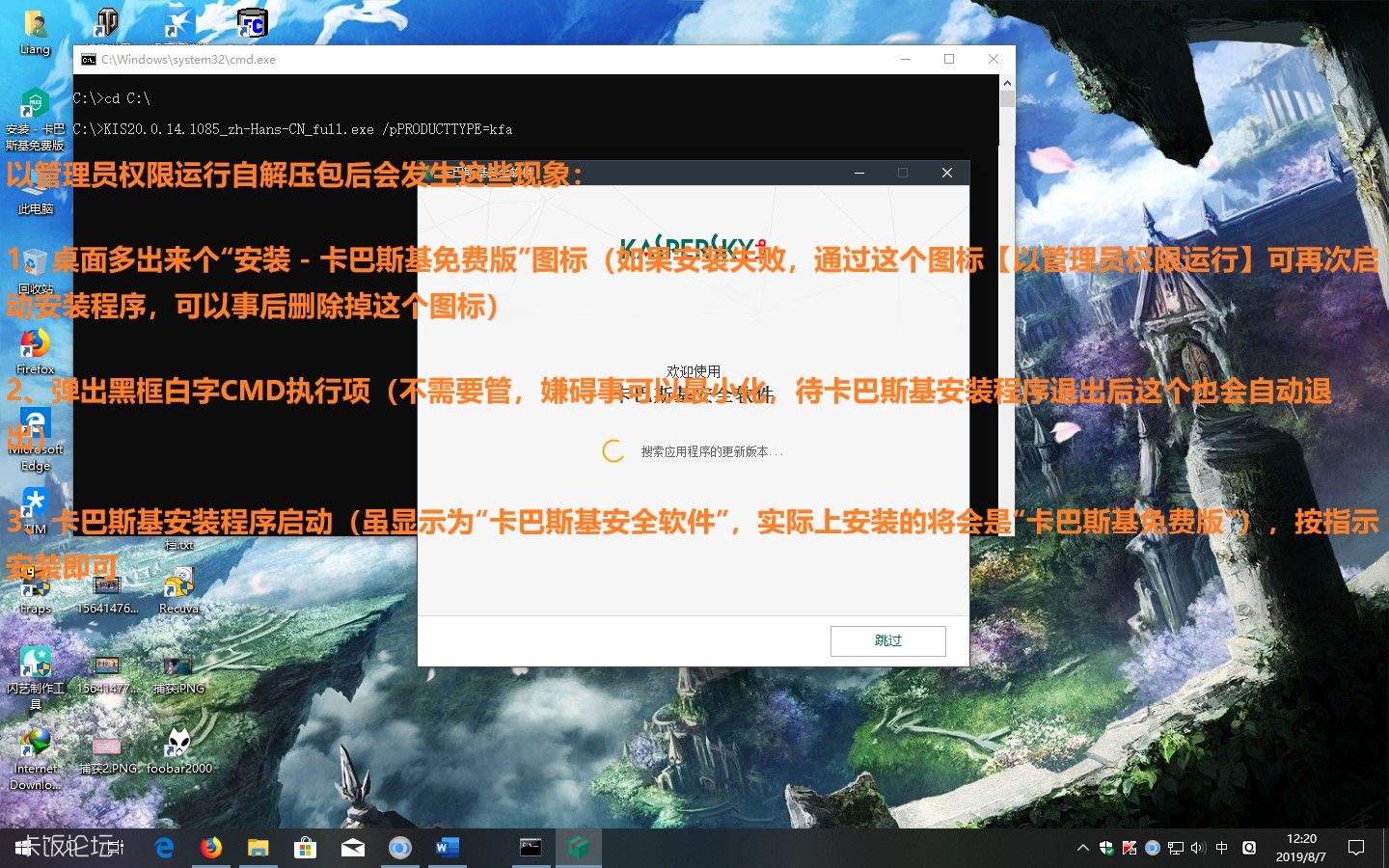Screen dimensions: 1389x868
Task: Select the 捕获.PNG image file on desktop
Action: (x=178, y=673)
